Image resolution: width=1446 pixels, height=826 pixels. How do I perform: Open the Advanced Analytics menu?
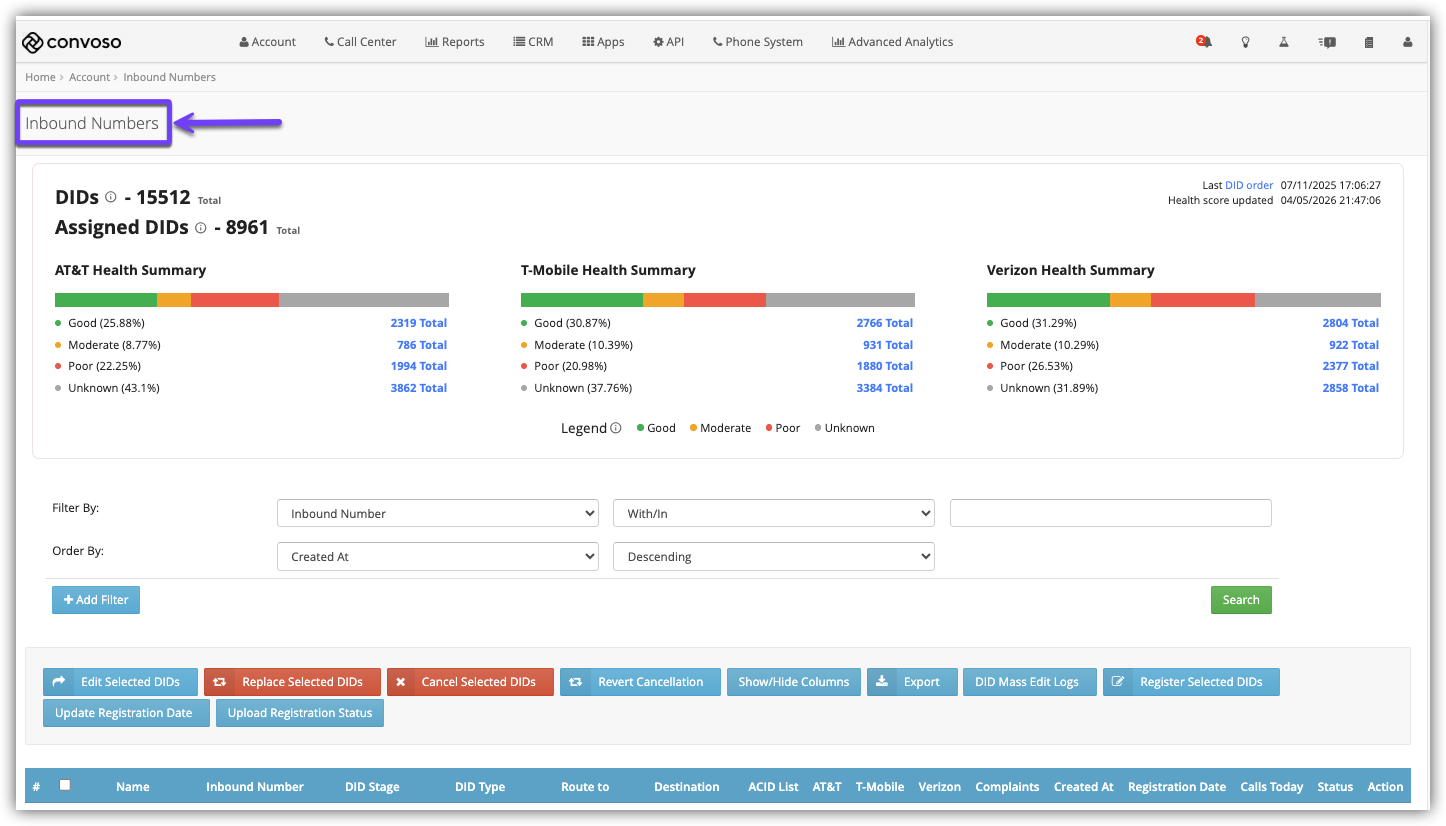point(892,42)
